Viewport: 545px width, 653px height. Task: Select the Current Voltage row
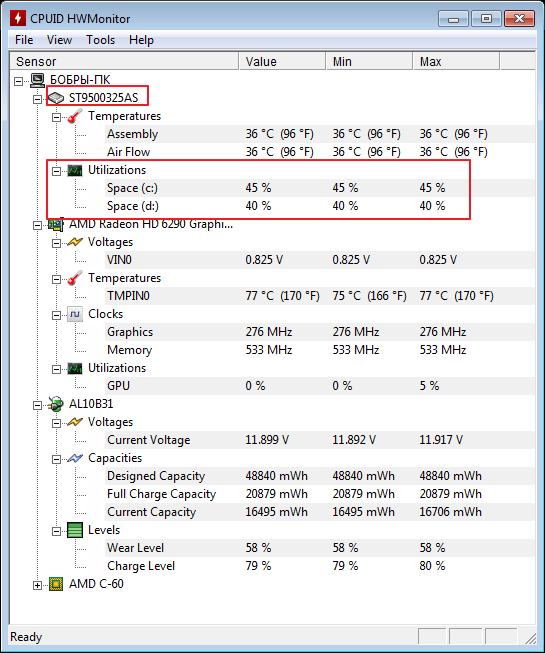tap(320, 440)
